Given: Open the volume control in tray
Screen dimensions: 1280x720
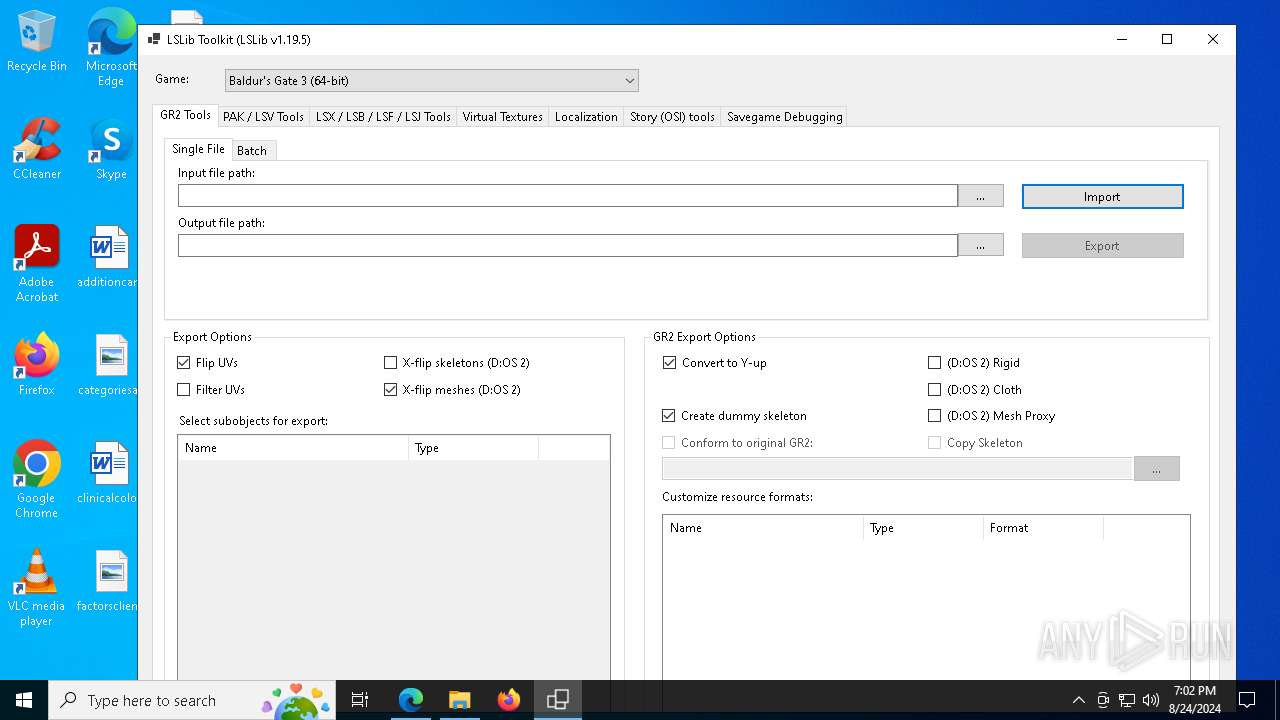Looking at the screenshot, I should [1151, 700].
